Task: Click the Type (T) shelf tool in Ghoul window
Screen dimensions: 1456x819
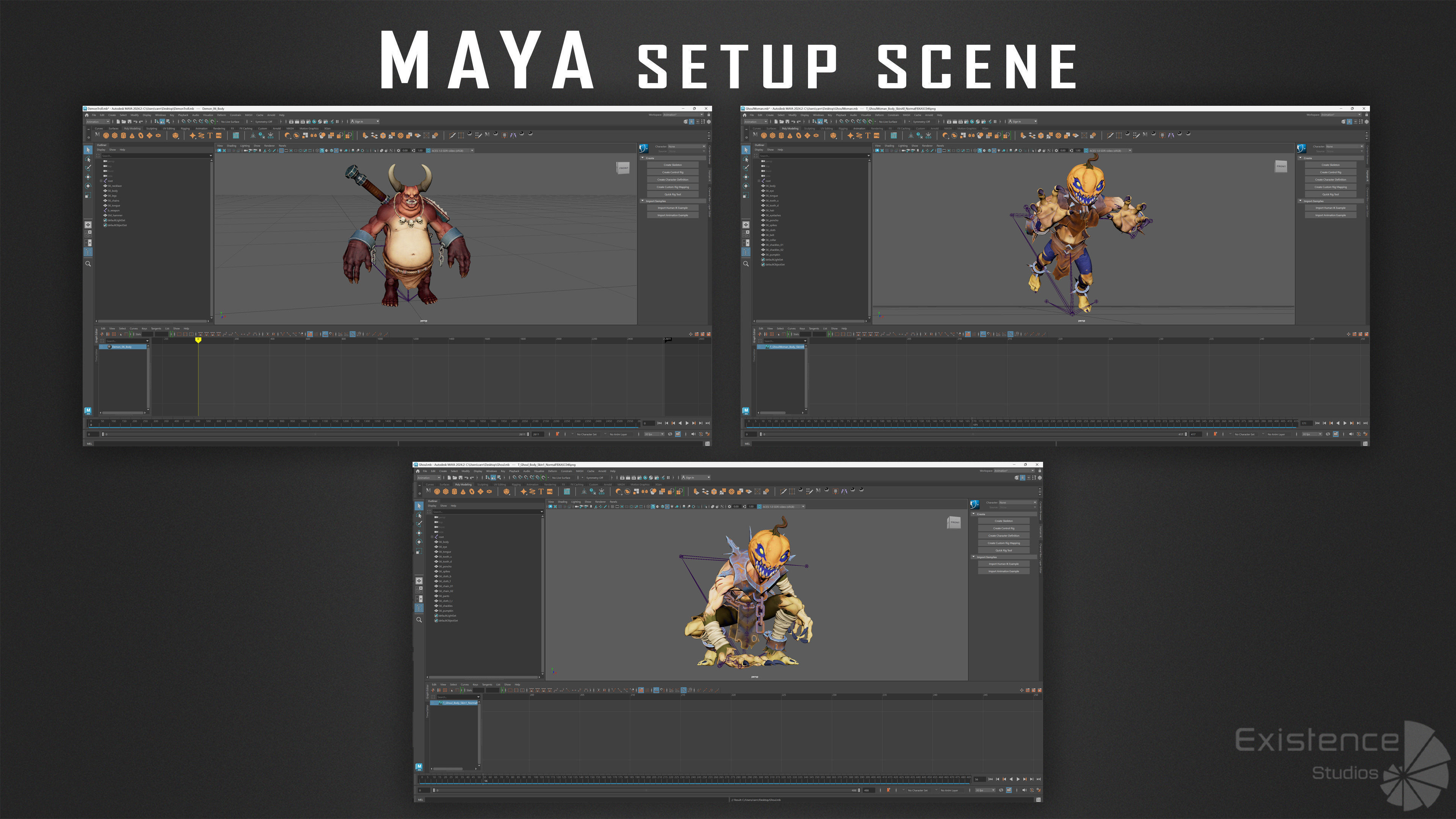Action: click(x=541, y=492)
